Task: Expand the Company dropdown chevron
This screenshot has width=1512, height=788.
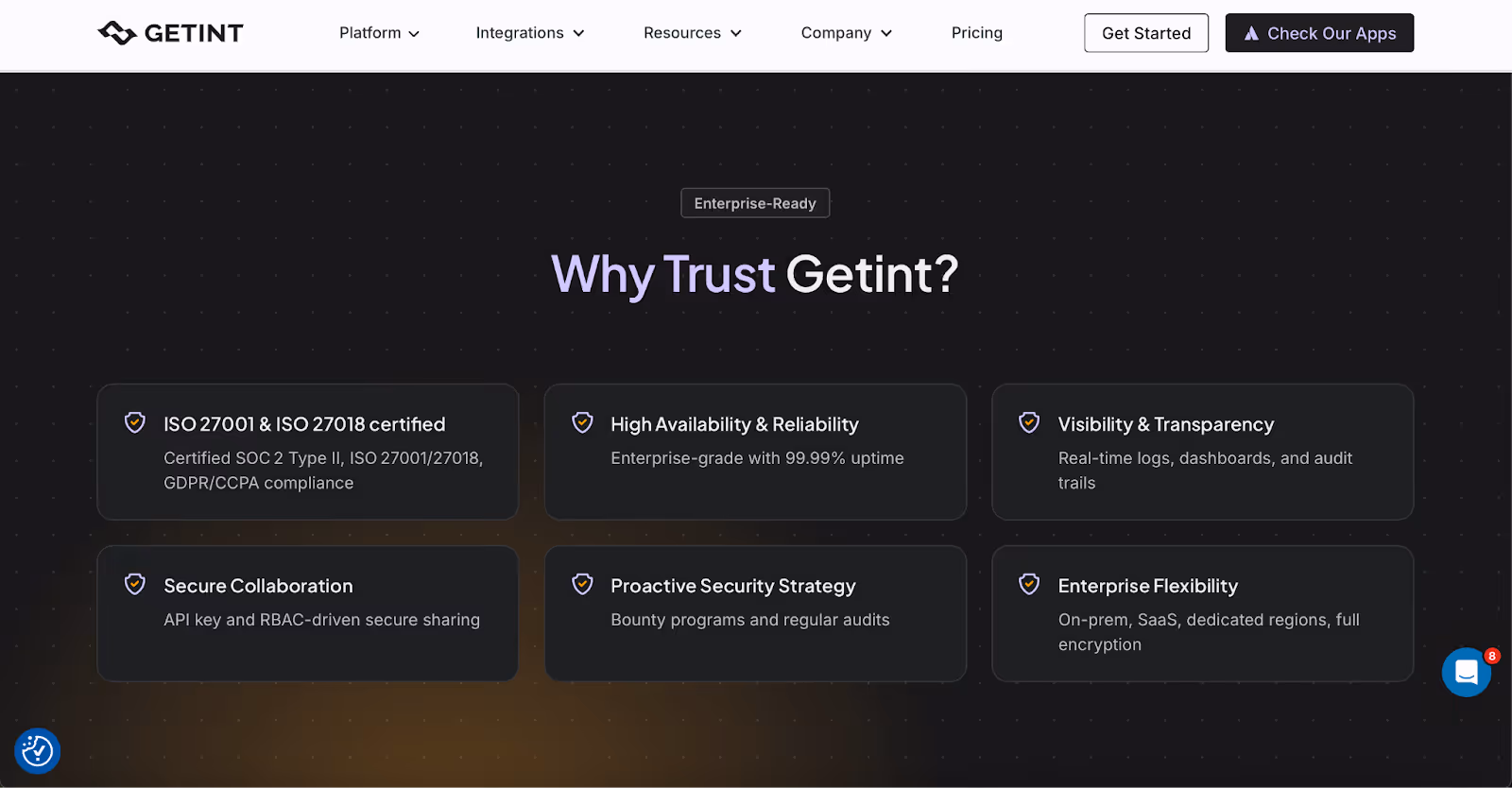Action: pyautogui.click(x=886, y=34)
